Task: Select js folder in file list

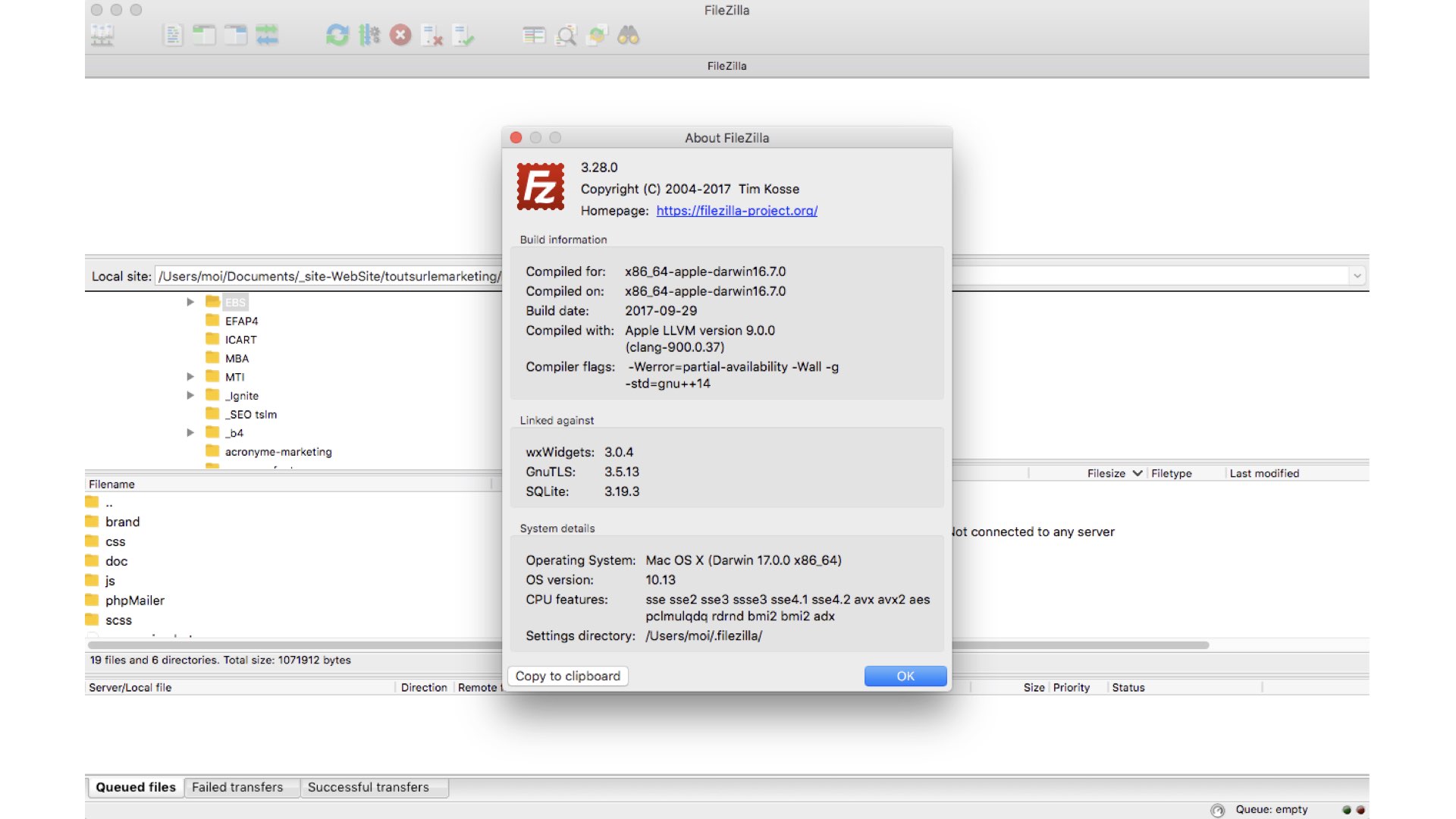Action: pyautogui.click(x=110, y=581)
